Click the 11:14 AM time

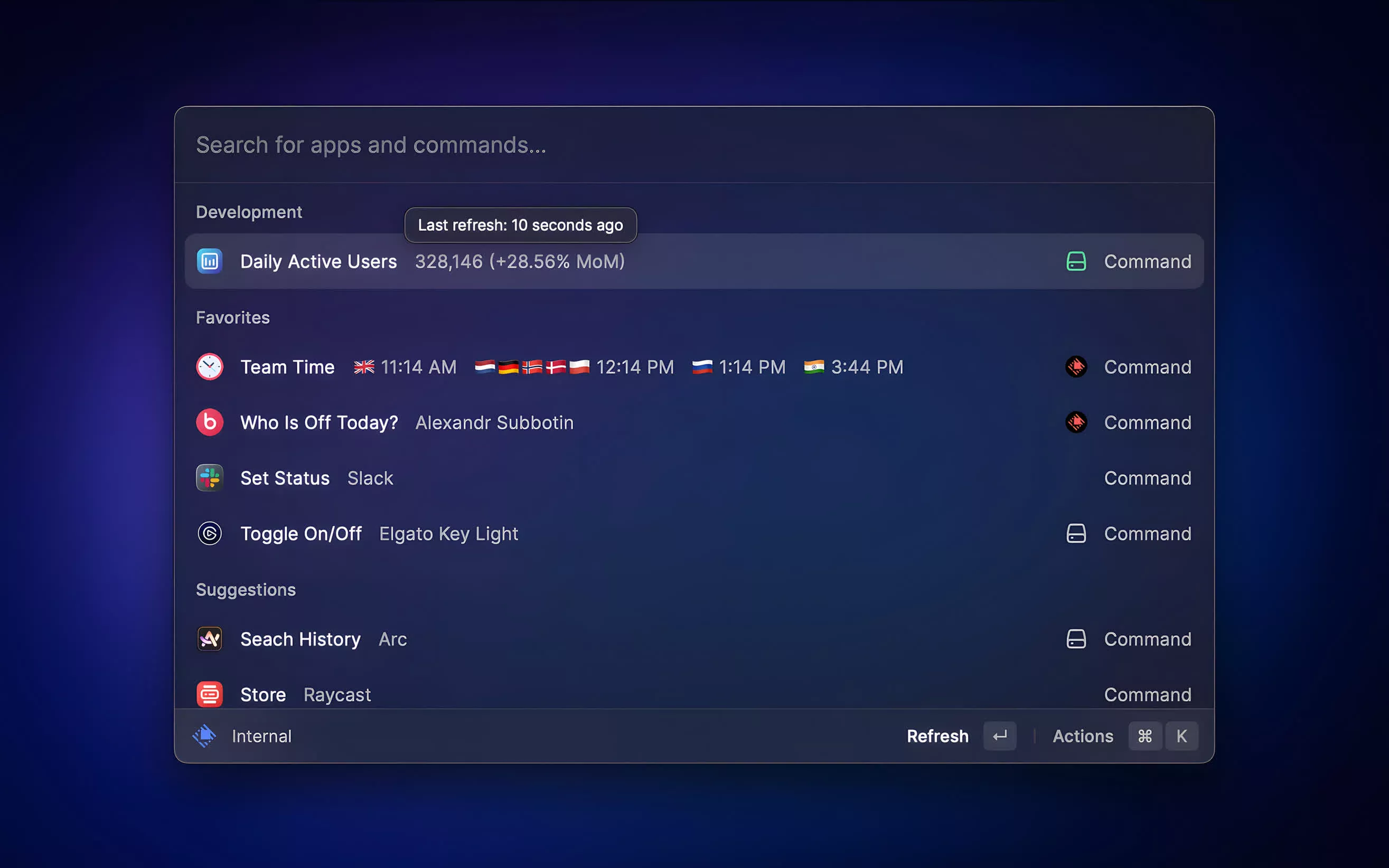pyautogui.click(x=419, y=367)
